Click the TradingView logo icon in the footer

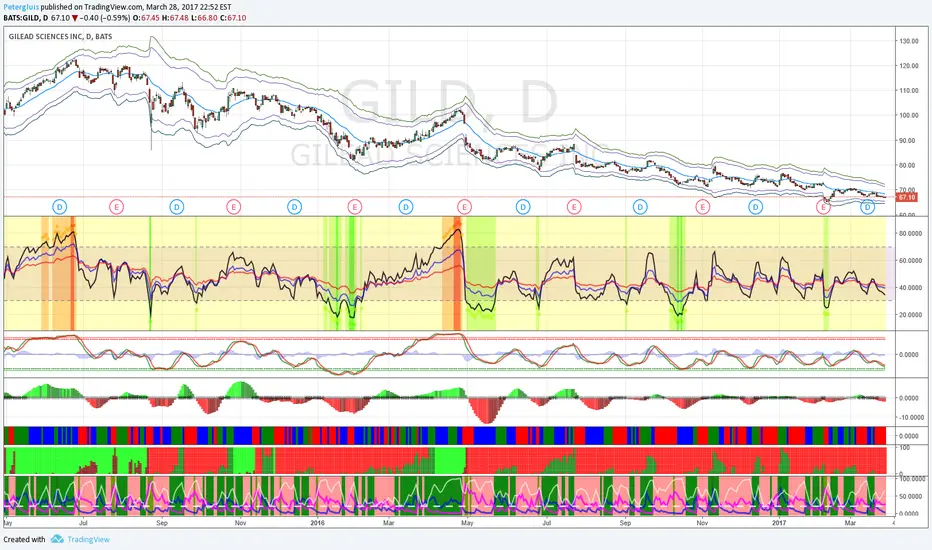[57, 539]
